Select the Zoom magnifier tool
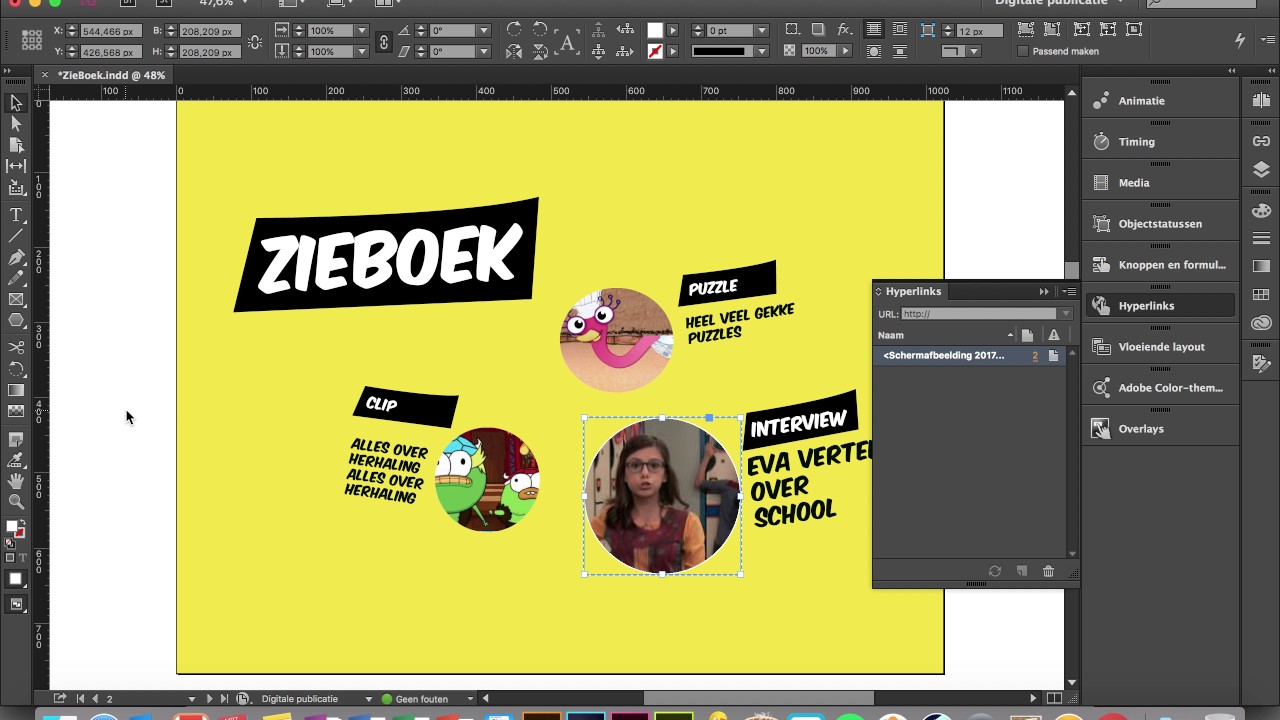Image resolution: width=1280 pixels, height=720 pixels. 16,502
